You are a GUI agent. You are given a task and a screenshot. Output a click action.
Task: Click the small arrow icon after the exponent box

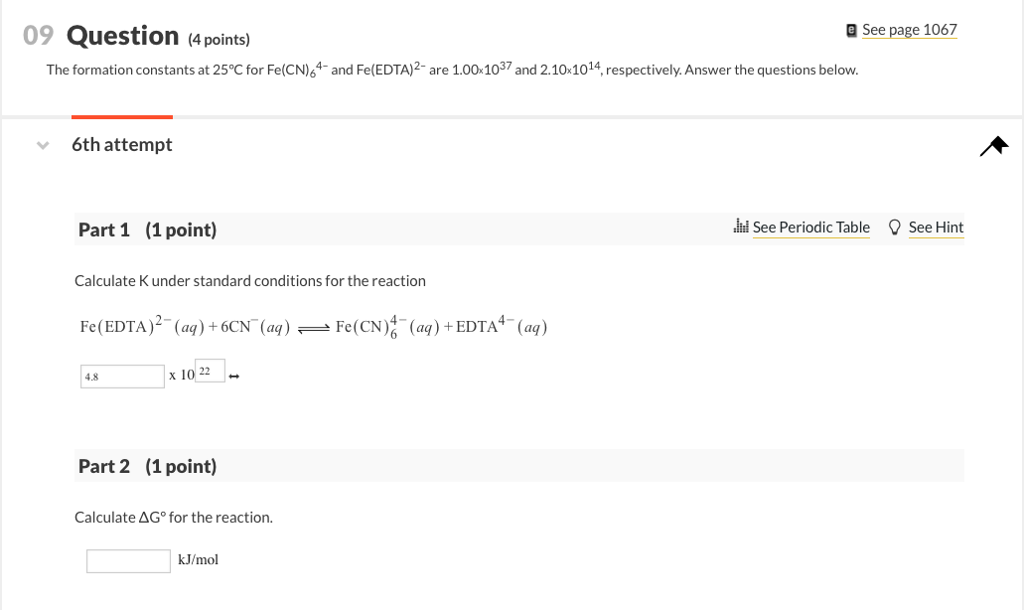point(233,377)
